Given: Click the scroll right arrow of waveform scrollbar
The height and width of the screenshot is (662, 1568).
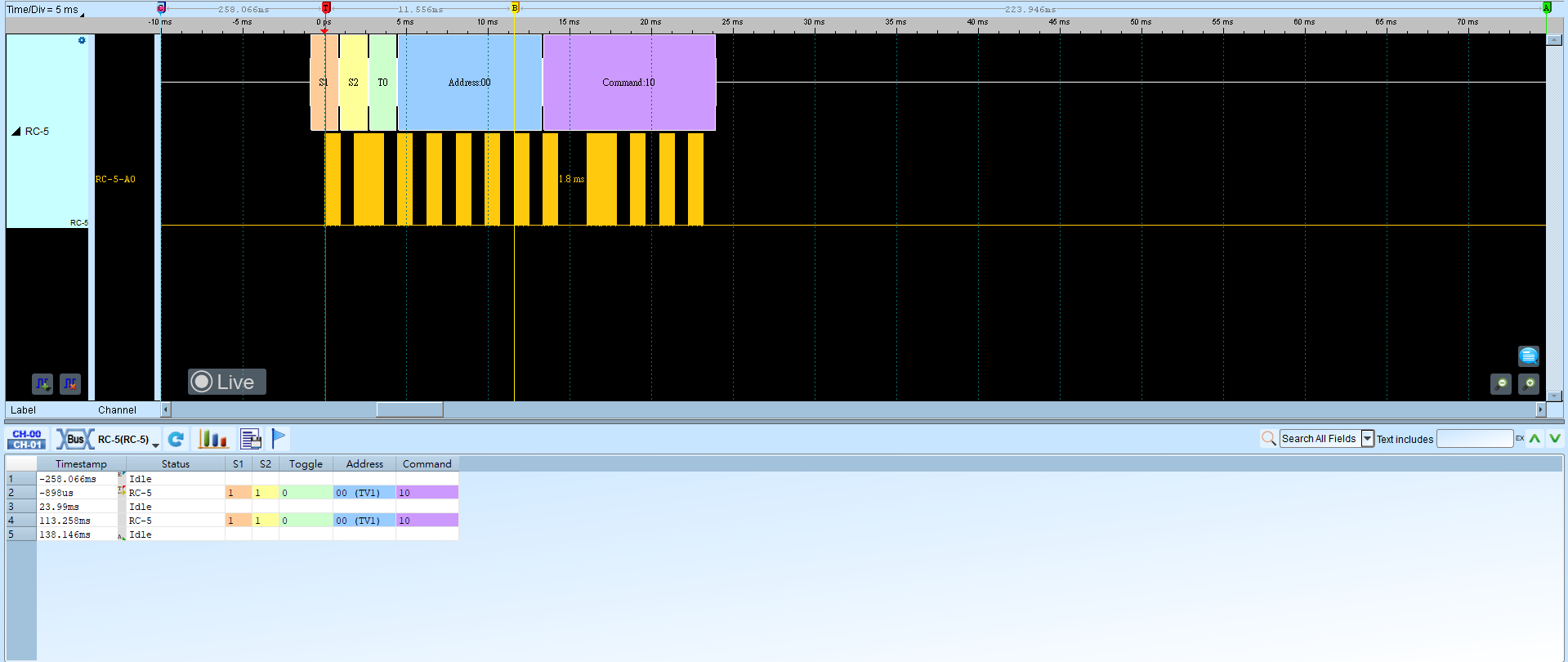Looking at the screenshot, I should point(1541,409).
